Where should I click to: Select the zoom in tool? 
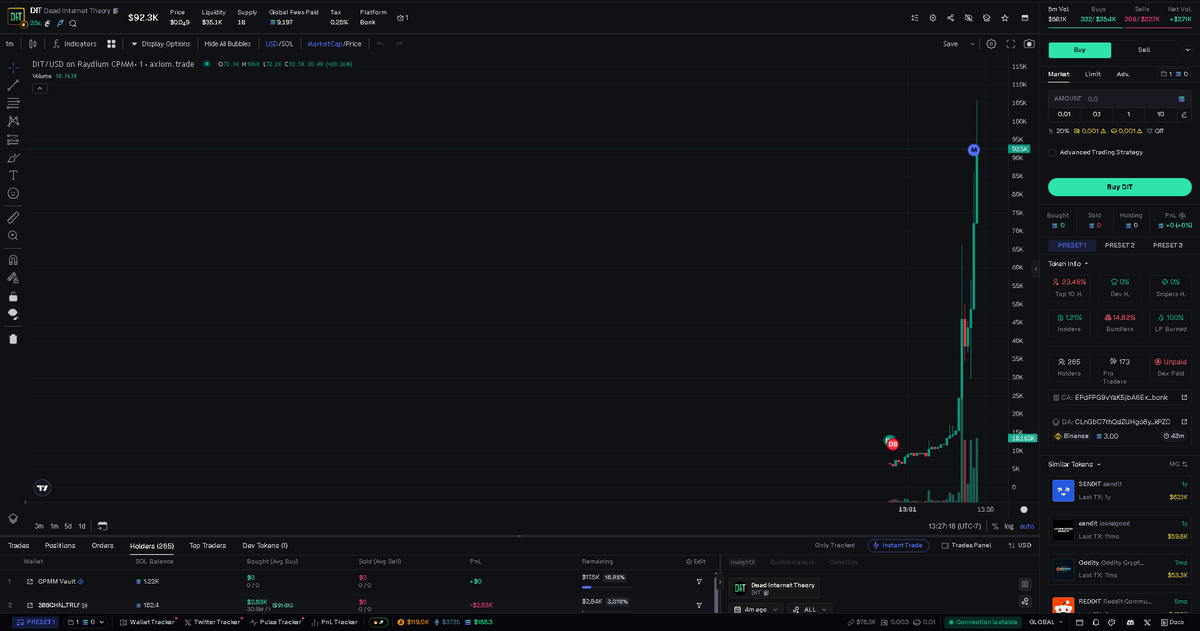pyautogui.click(x=13, y=235)
